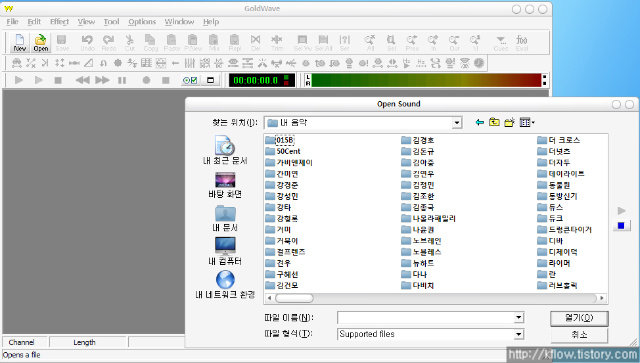Open the Effect menu
The width and height of the screenshot is (640, 363).
[59, 22]
